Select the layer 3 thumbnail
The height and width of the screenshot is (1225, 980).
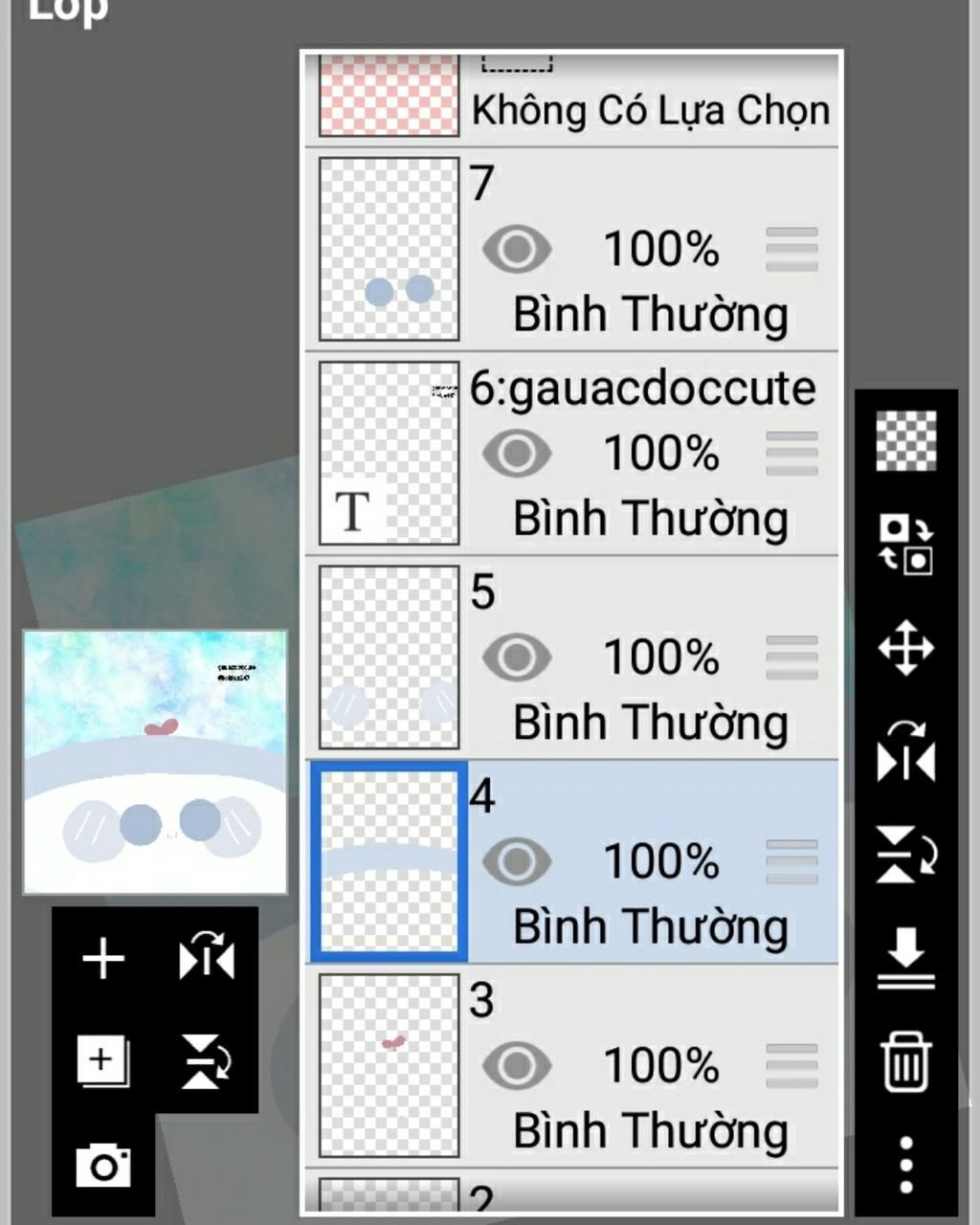tap(389, 1066)
